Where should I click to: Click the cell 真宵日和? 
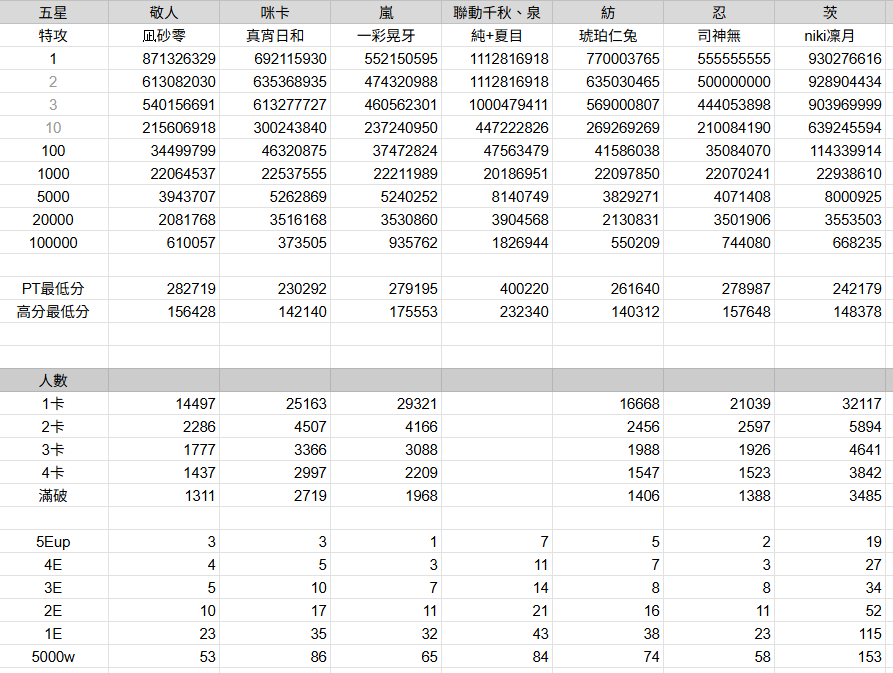pos(275,36)
